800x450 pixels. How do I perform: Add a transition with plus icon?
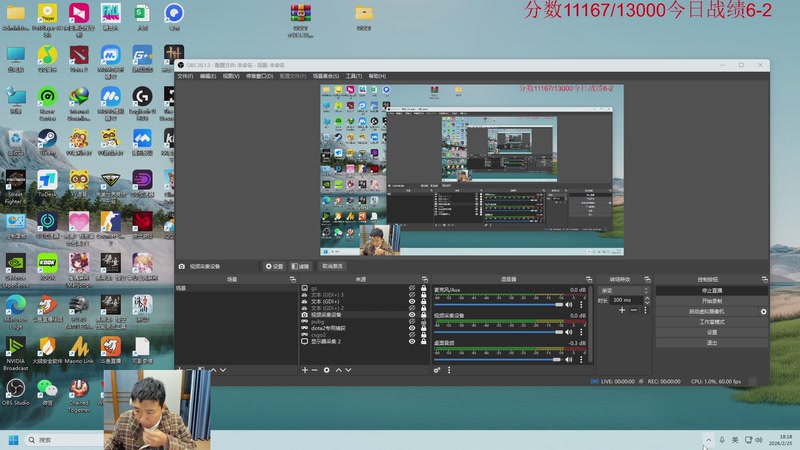(x=622, y=310)
